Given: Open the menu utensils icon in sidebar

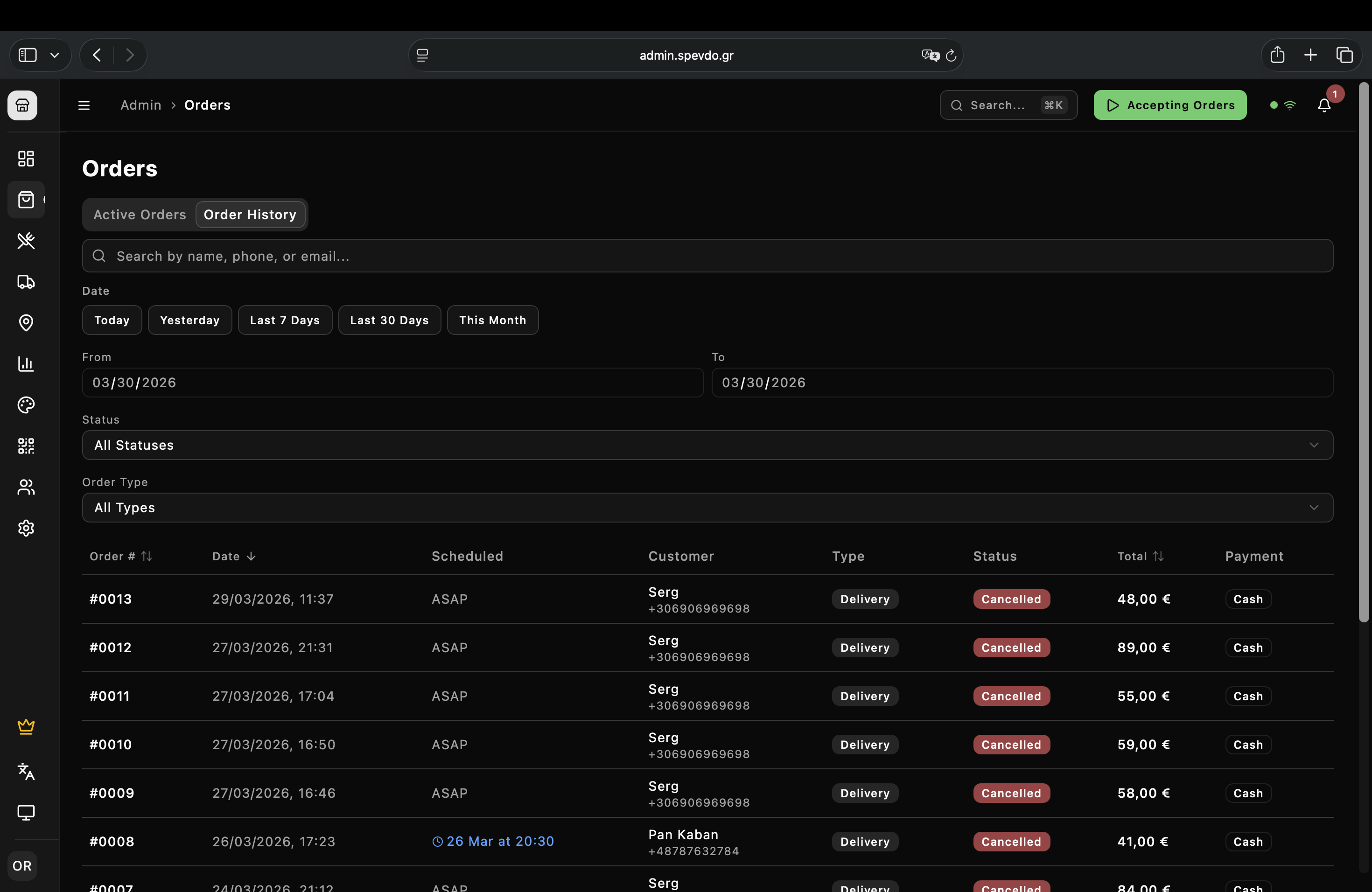Looking at the screenshot, I should coord(26,240).
